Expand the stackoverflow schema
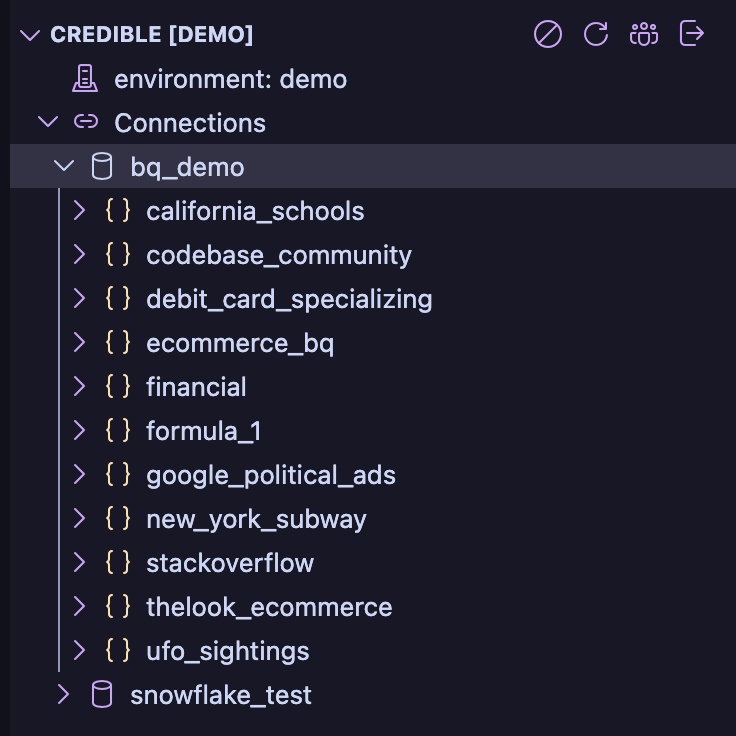The height and width of the screenshot is (736, 736). click(79, 562)
